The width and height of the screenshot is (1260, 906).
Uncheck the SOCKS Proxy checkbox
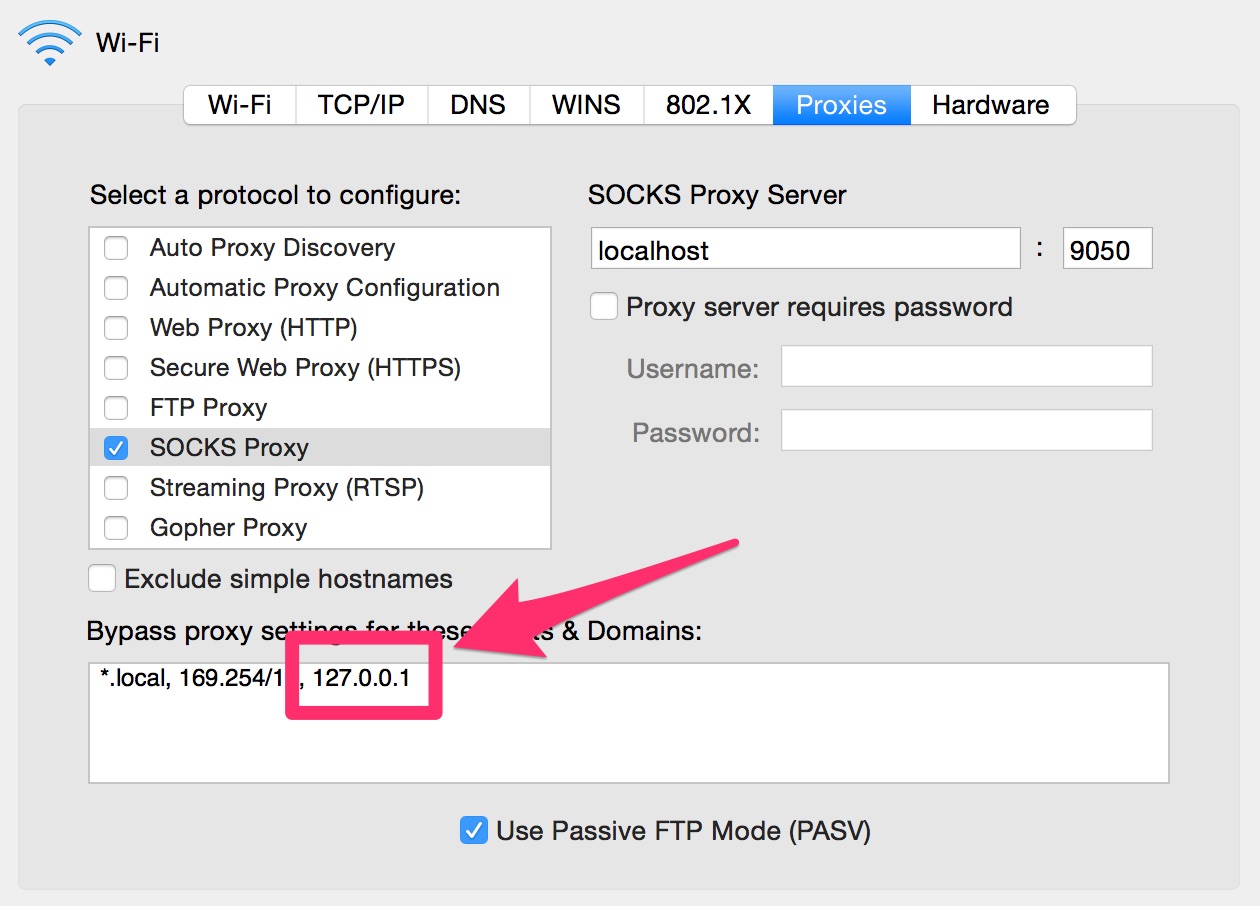(117, 448)
